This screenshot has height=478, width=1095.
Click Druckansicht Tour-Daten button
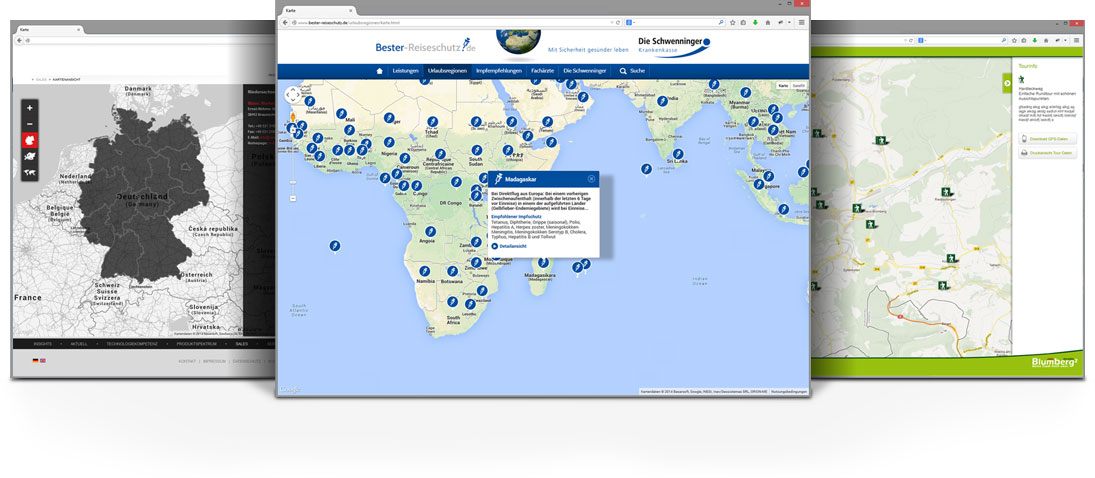pos(1047,152)
